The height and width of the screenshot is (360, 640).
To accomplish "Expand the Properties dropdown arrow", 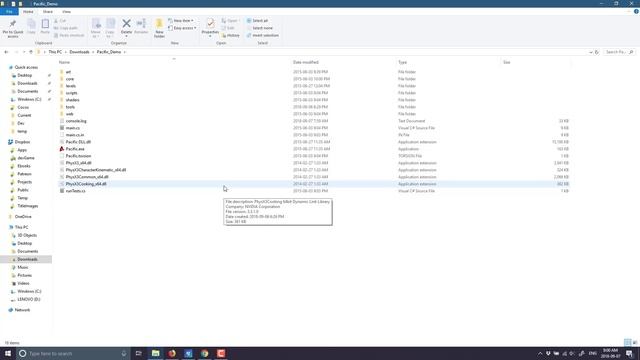I will [x=210, y=37].
